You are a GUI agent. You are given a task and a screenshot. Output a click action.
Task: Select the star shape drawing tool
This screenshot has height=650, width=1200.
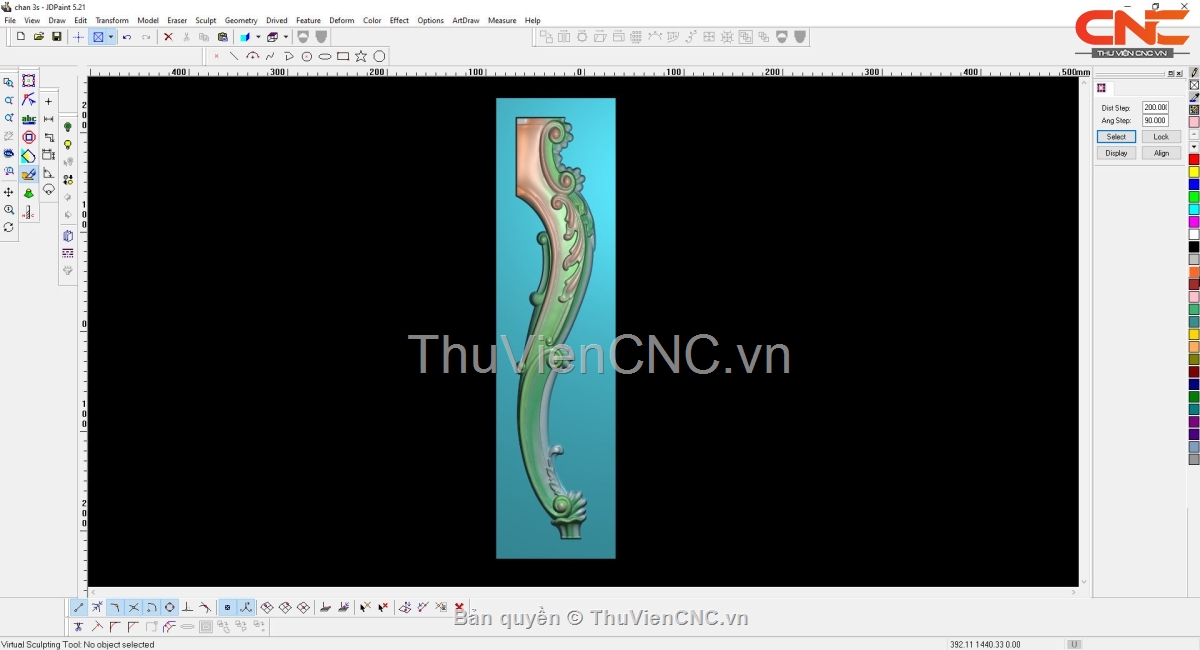pyautogui.click(x=361, y=57)
